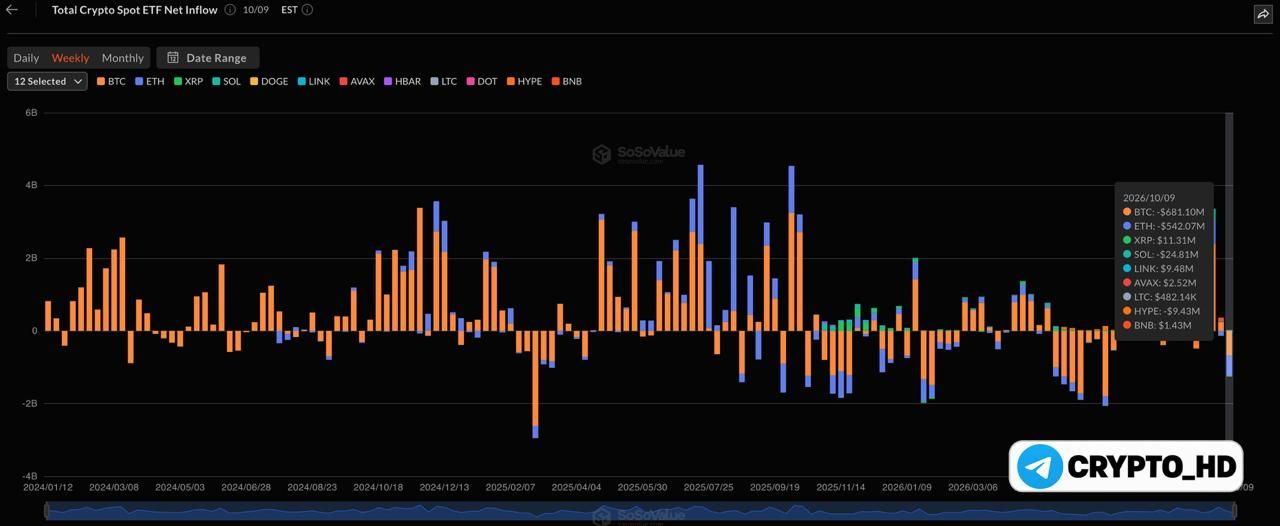
Task: Toggle the AVAX series in the legend
Action: pyautogui.click(x=357, y=81)
